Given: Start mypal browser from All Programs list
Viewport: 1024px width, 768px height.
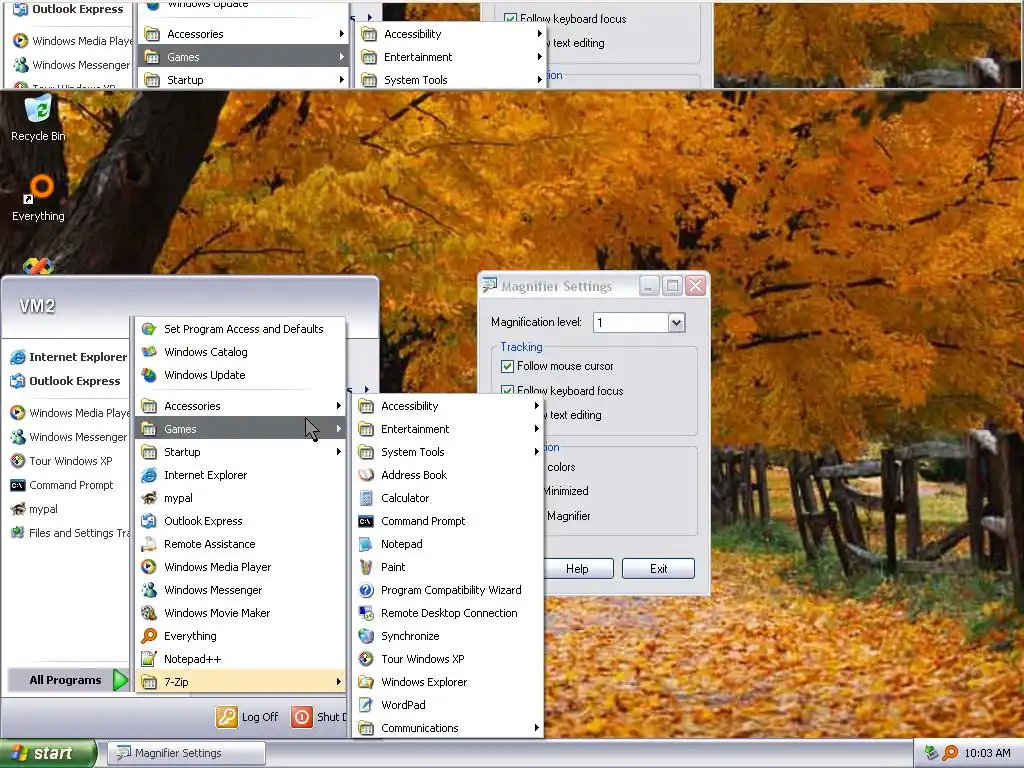Looking at the screenshot, I should pos(240,498).
